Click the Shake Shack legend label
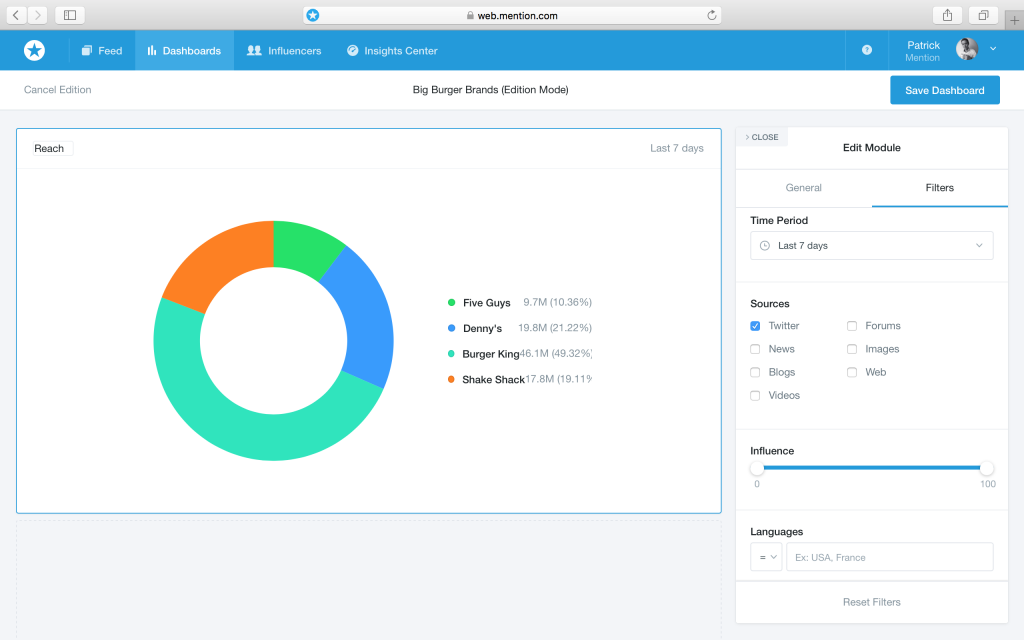 (493, 379)
